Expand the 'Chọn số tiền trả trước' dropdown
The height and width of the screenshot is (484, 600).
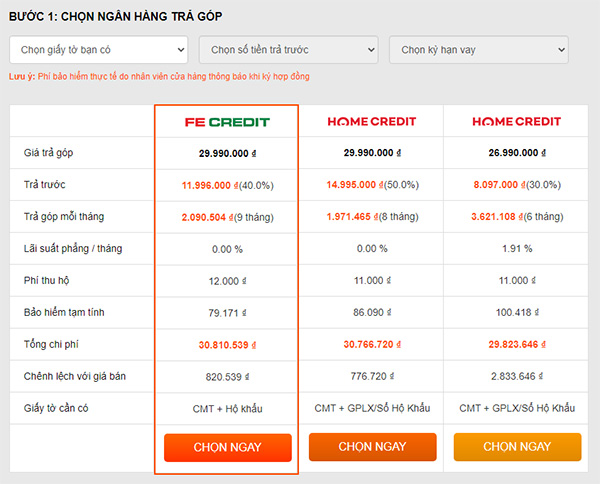pos(288,49)
